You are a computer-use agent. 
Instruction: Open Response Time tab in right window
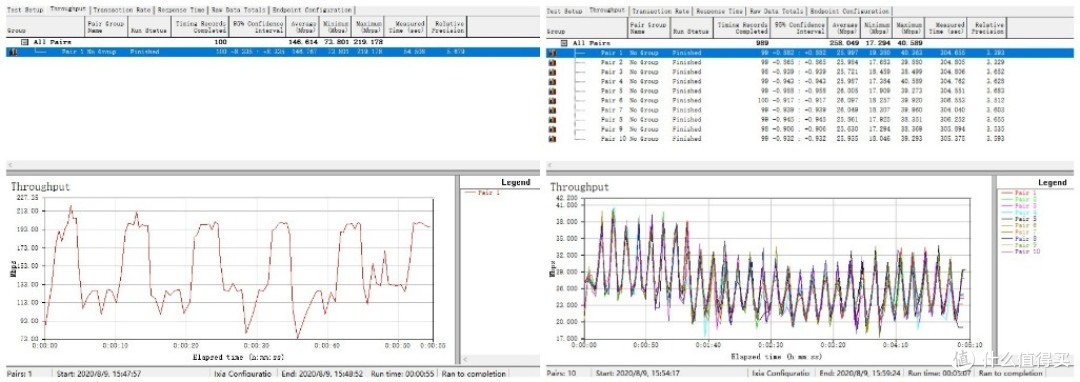point(720,11)
